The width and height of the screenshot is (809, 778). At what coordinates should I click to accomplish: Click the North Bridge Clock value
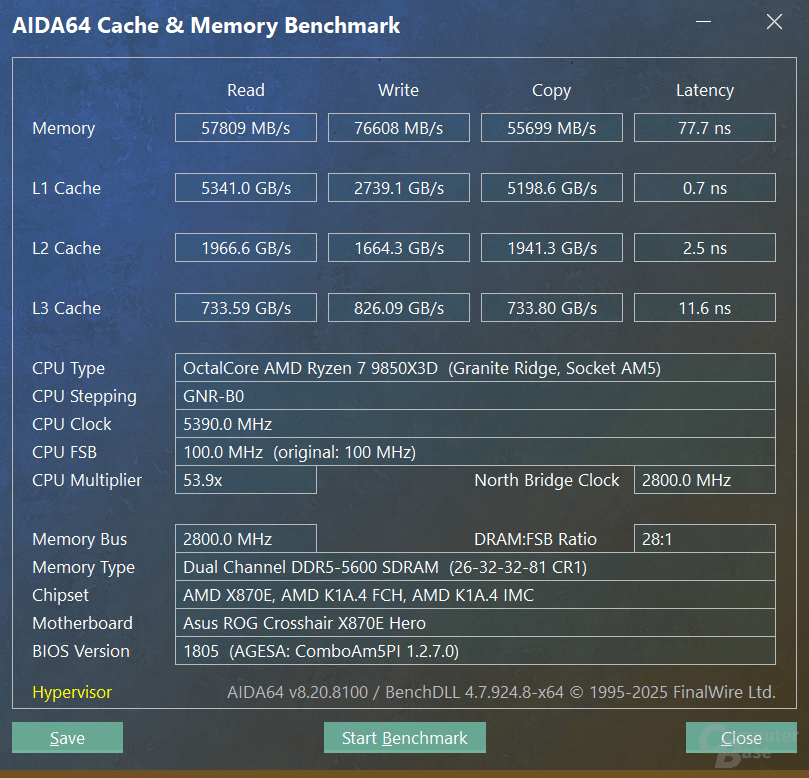704,480
